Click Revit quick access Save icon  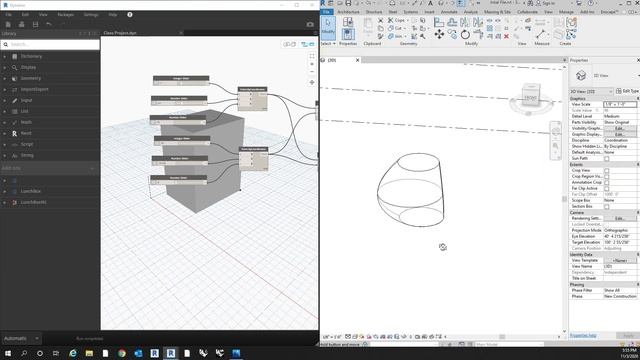point(348,3)
